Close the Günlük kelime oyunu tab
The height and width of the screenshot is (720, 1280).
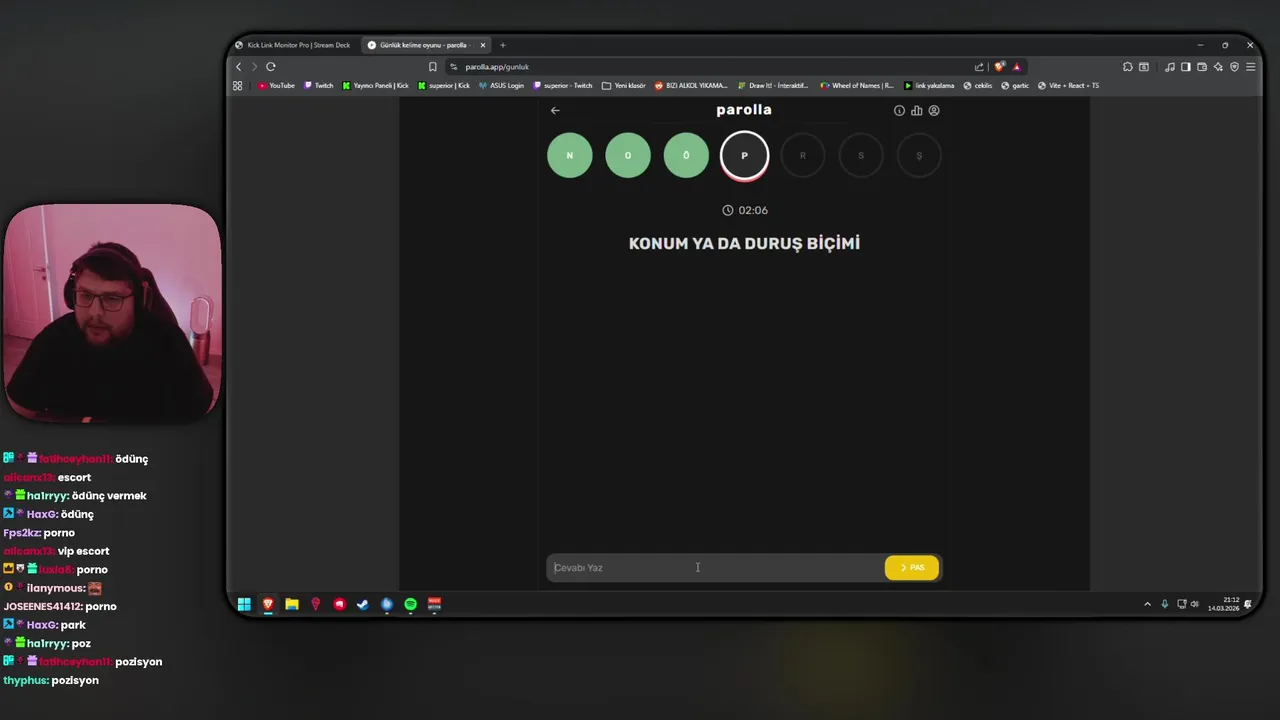[483, 45]
